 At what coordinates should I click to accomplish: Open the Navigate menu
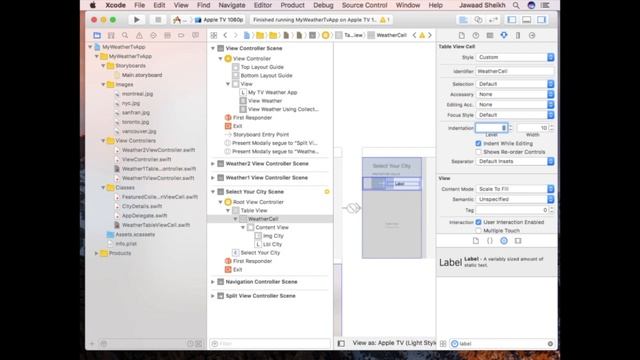tap(232, 5)
